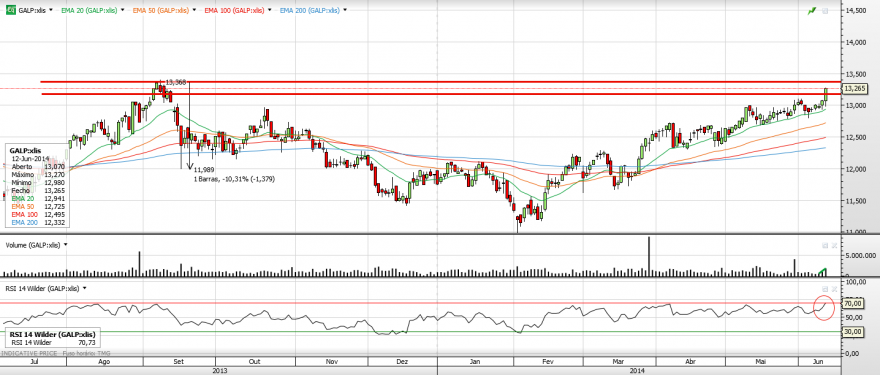The width and height of the screenshot is (880, 375).
Task: Click the Fev month label on time axis
Action: point(547,362)
